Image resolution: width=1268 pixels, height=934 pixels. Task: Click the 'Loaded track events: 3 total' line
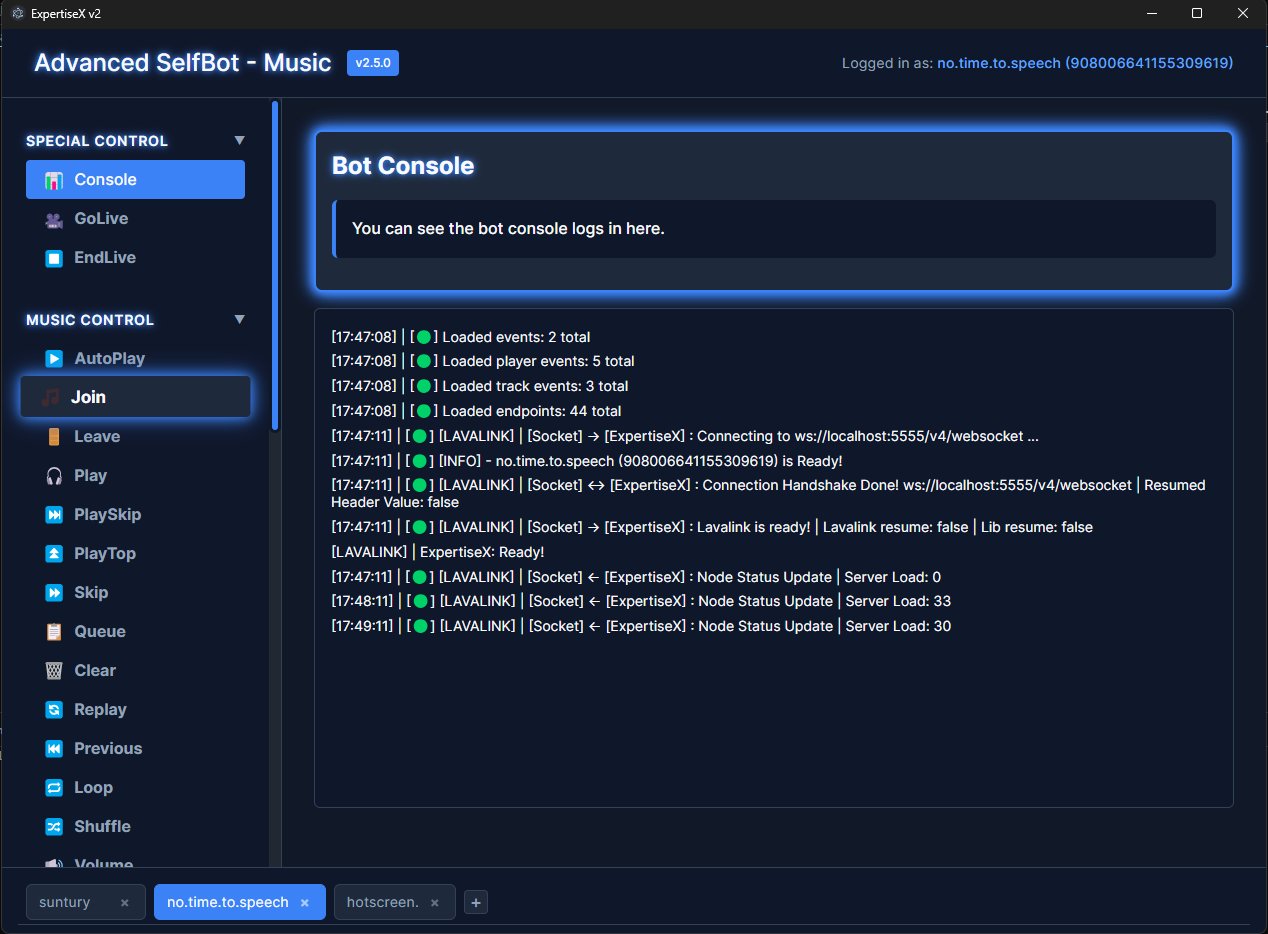pos(480,386)
